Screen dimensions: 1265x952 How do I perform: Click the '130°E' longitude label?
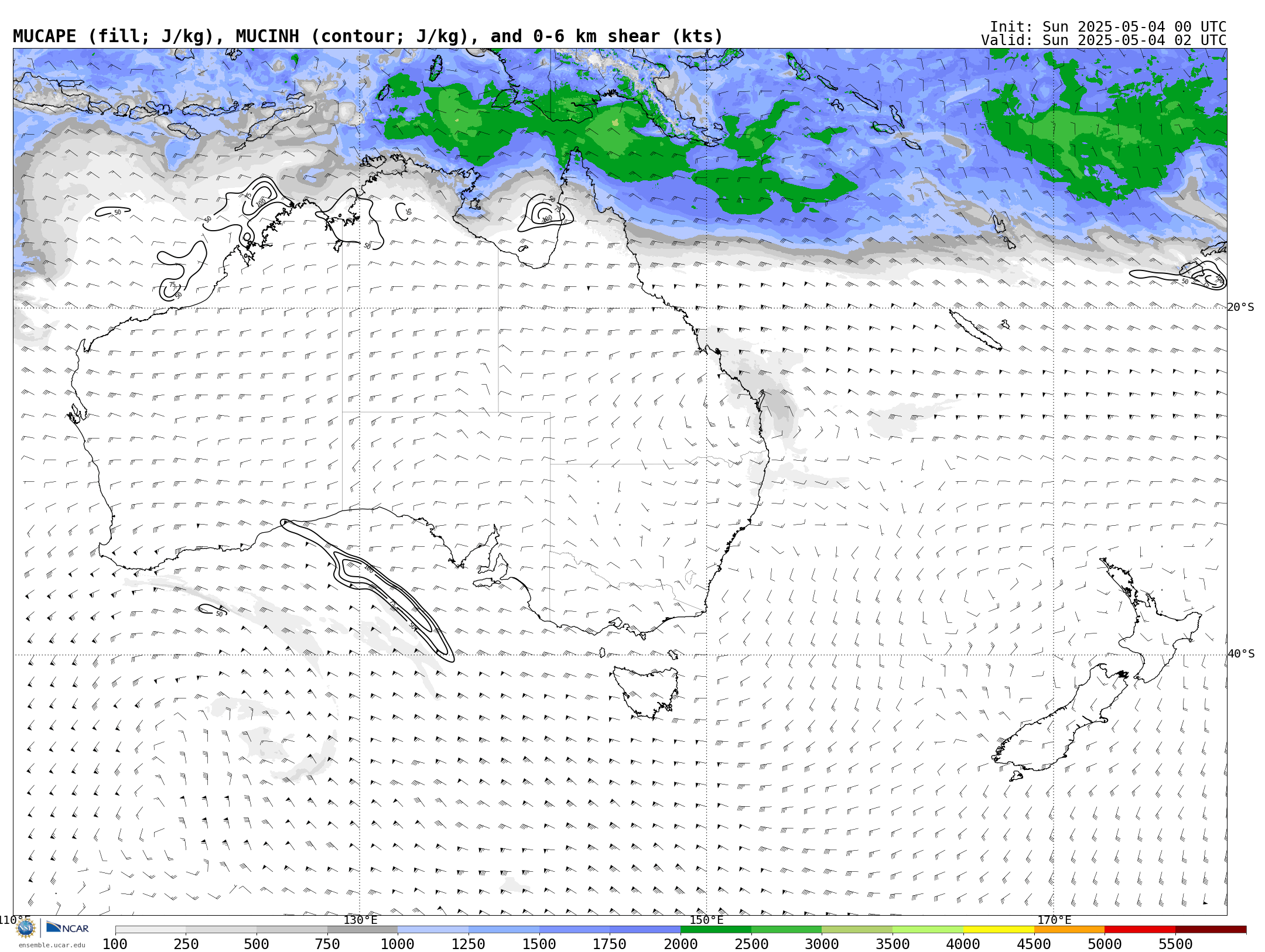coord(360,920)
